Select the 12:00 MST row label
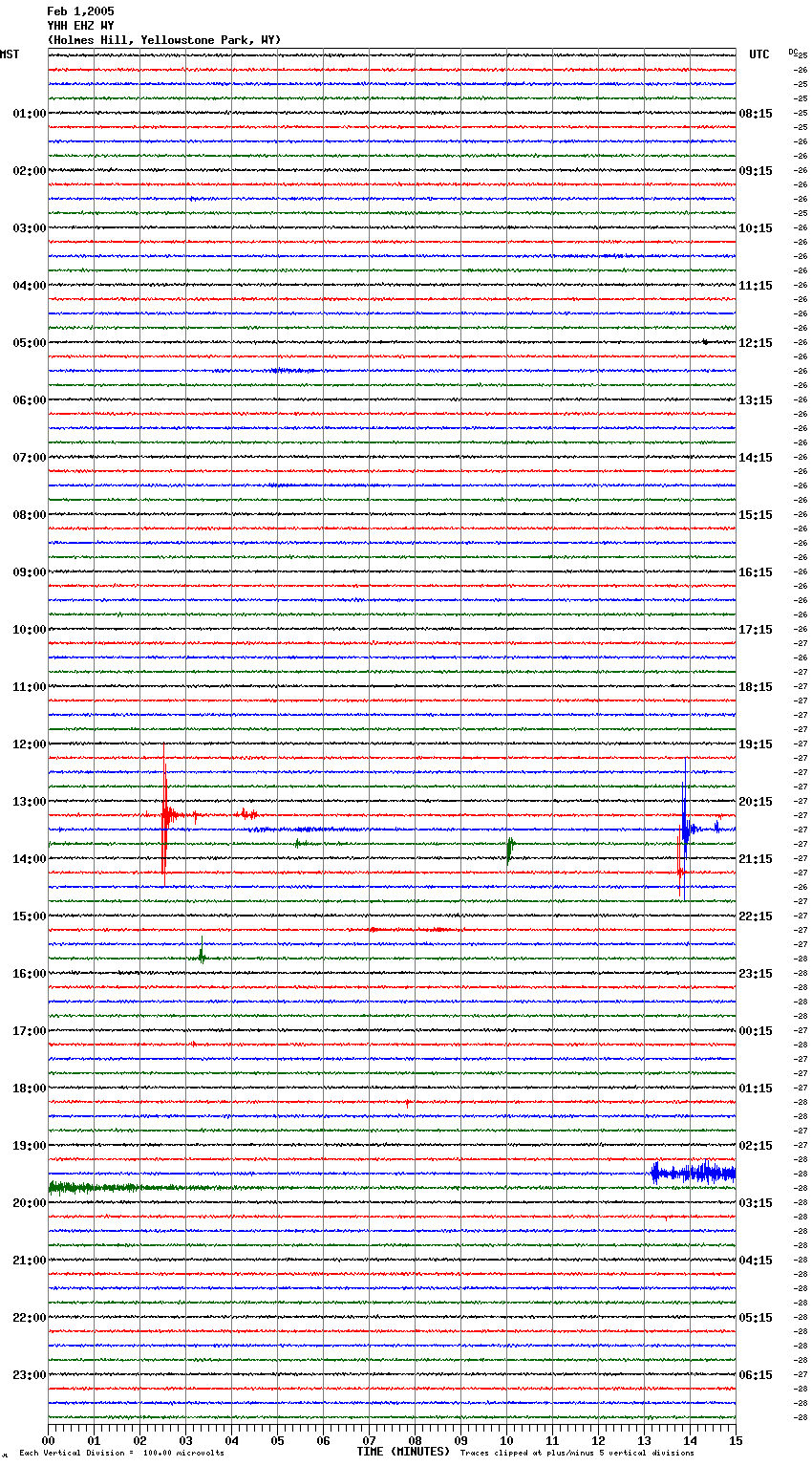This screenshot has height=1466, width=812. tap(29, 744)
